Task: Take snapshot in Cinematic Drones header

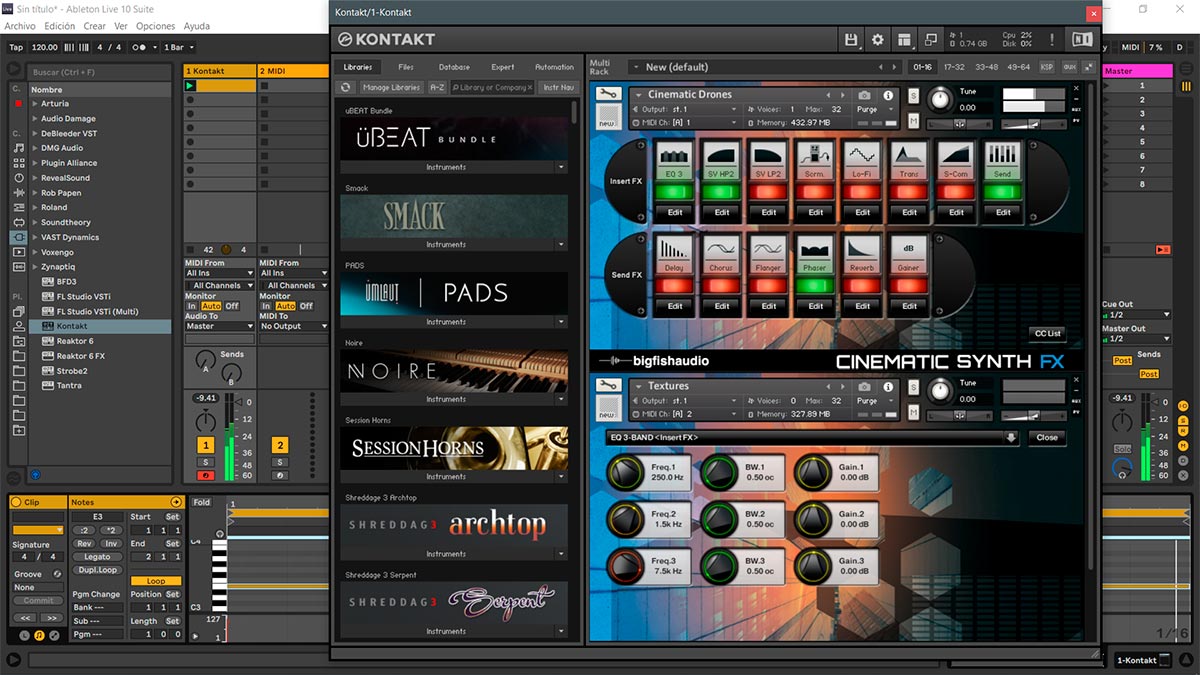Action: click(x=864, y=95)
